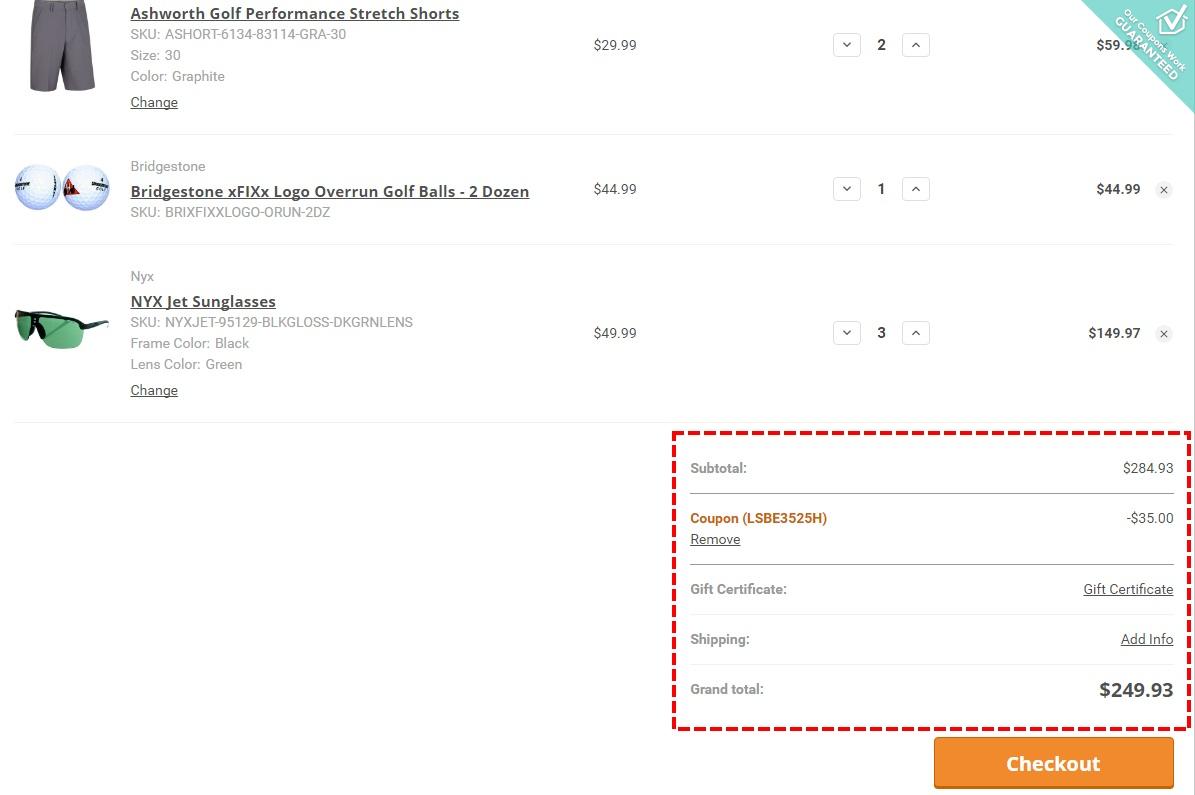Click the $29.99 shorts unit price

(x=615, y=45)
